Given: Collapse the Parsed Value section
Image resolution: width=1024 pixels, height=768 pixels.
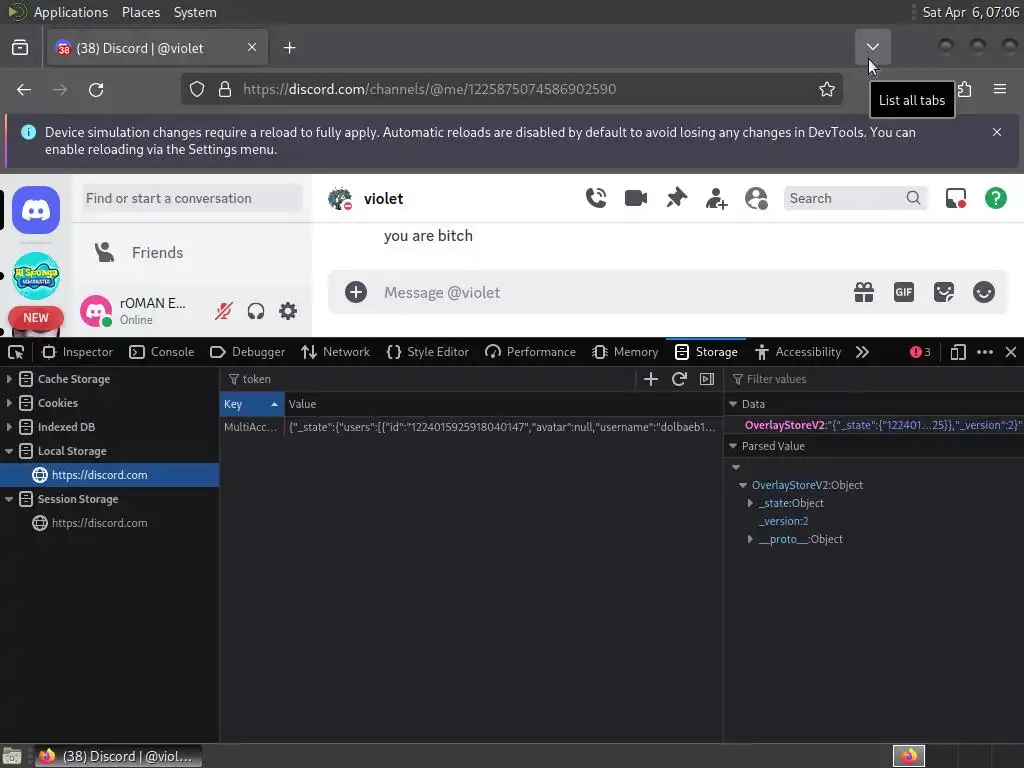Looking at the screenshot, I should coord(733,445).
